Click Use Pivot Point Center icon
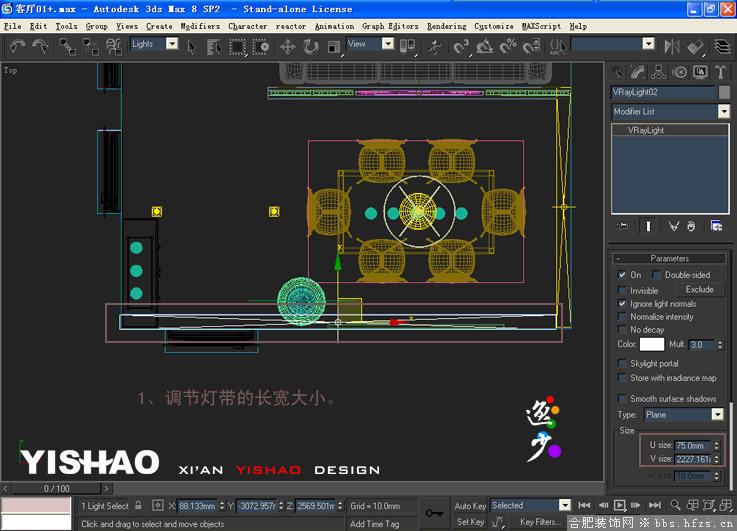 tap(407, 46)
